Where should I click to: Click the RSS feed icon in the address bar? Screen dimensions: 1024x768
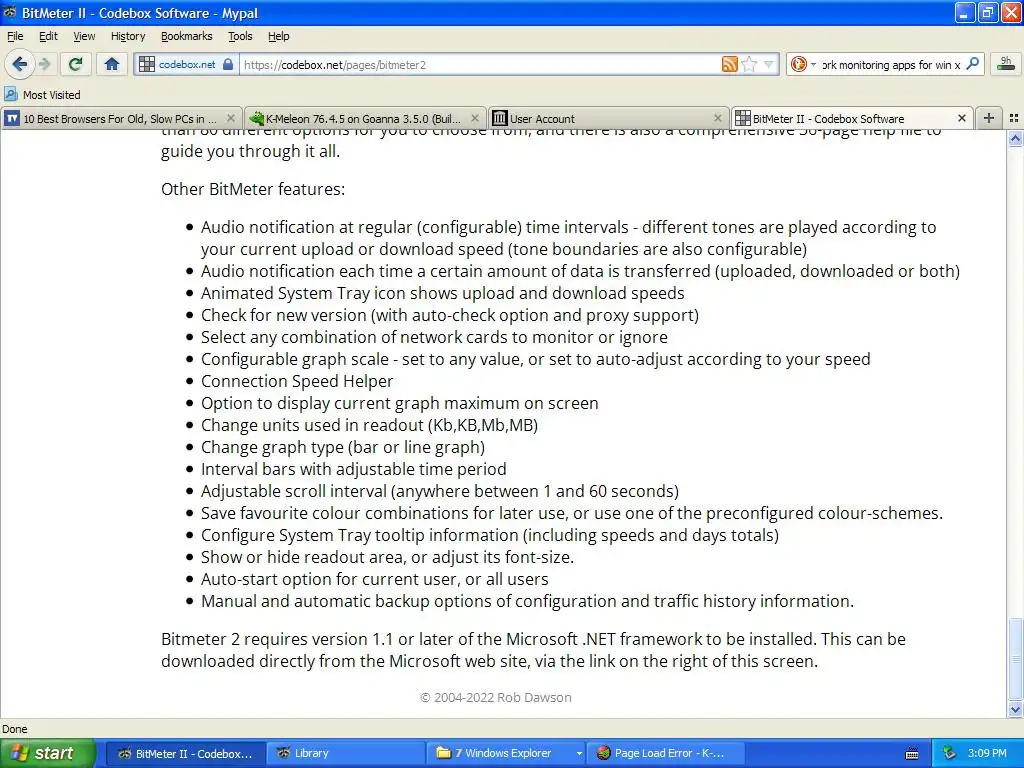(x=729, y=64)
